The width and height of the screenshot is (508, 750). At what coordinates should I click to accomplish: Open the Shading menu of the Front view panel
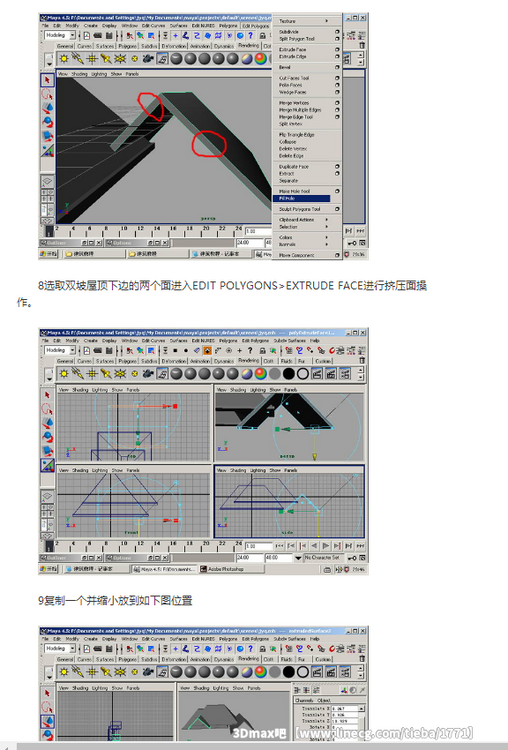click(80, 470)
